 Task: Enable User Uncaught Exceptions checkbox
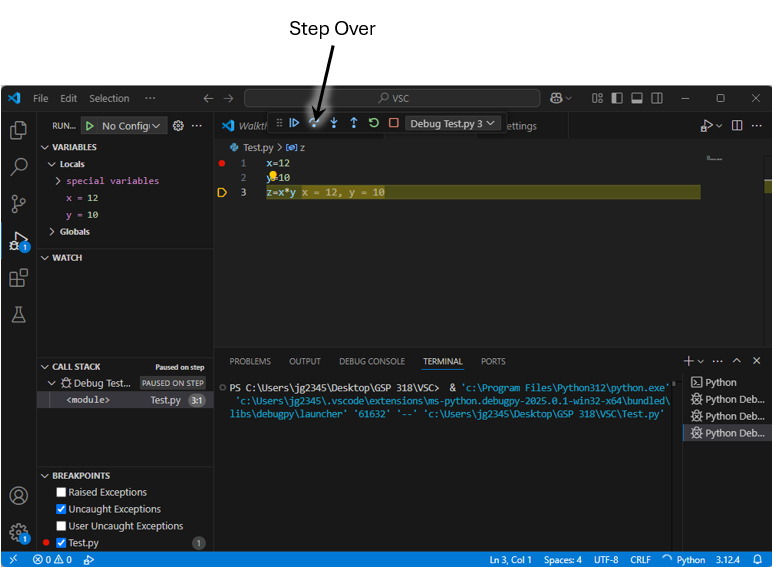click(61, 526)
